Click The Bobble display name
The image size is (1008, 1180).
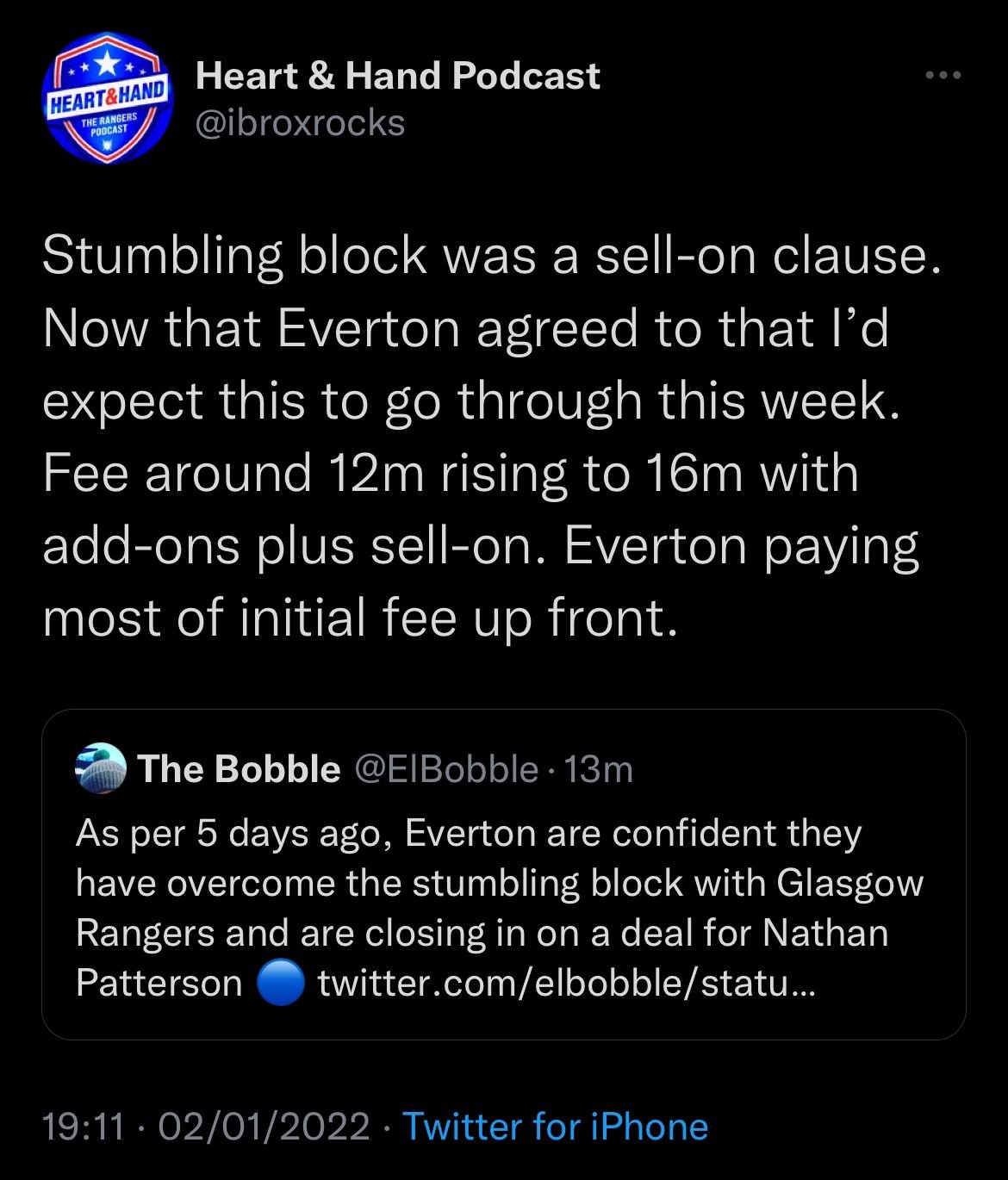[x=239, y=768]
